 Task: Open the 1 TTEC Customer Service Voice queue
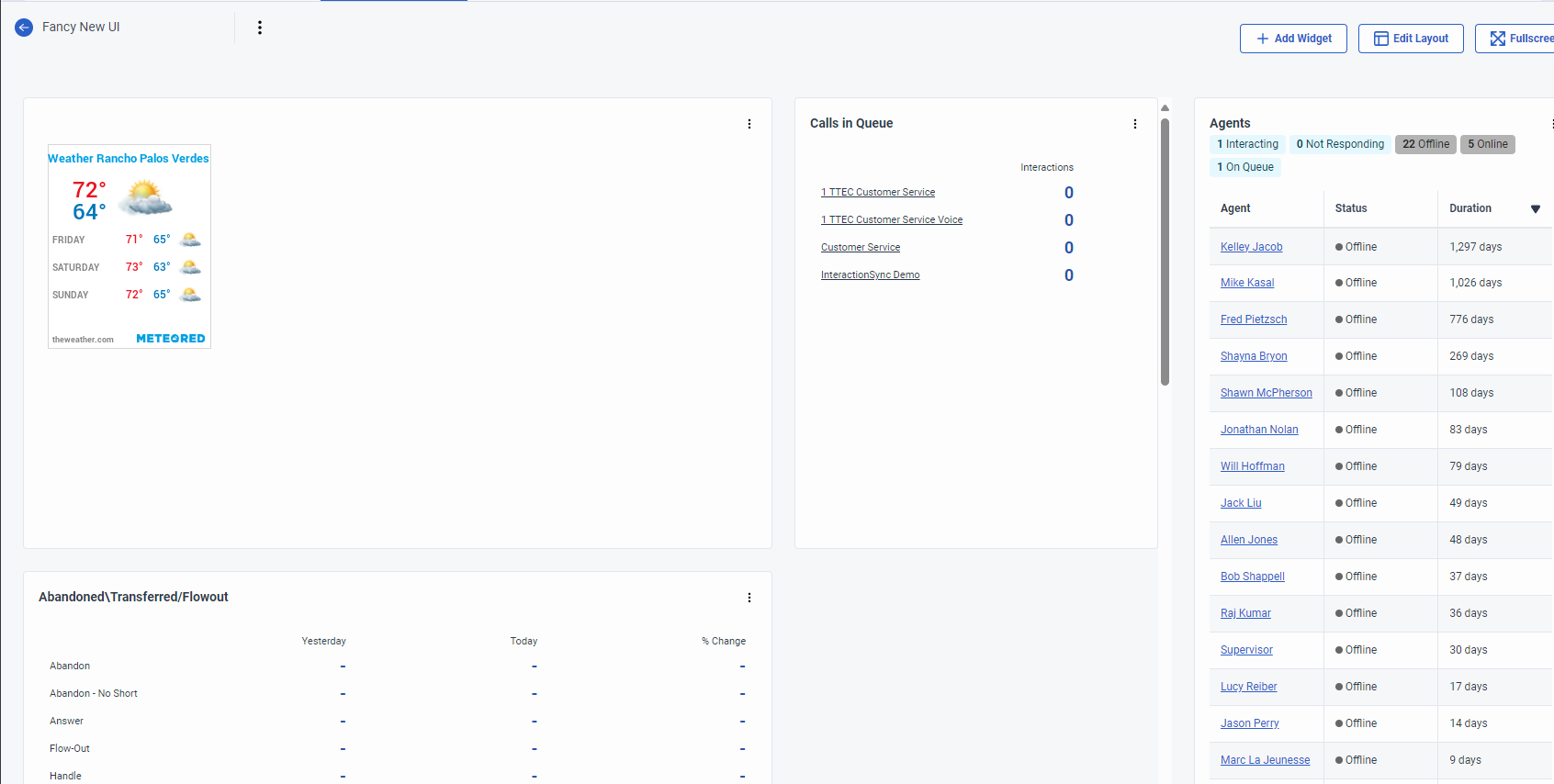point(892,220)
